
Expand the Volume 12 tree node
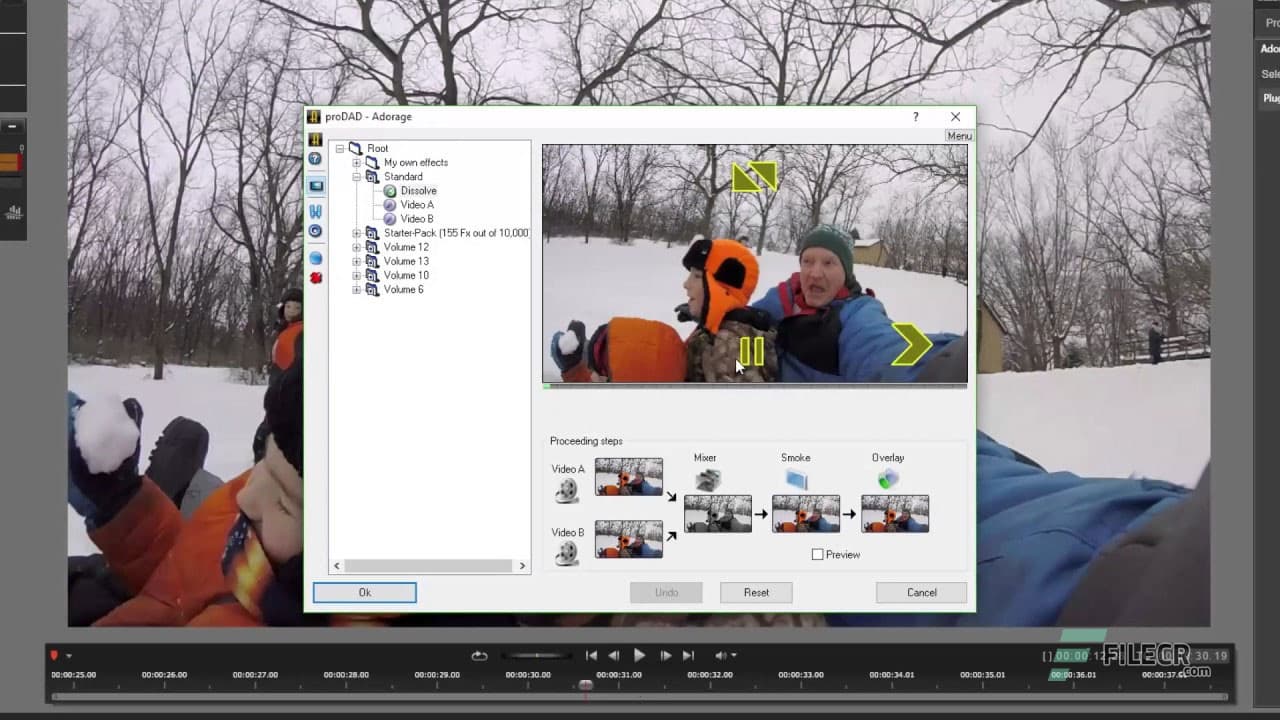[357, 247]
